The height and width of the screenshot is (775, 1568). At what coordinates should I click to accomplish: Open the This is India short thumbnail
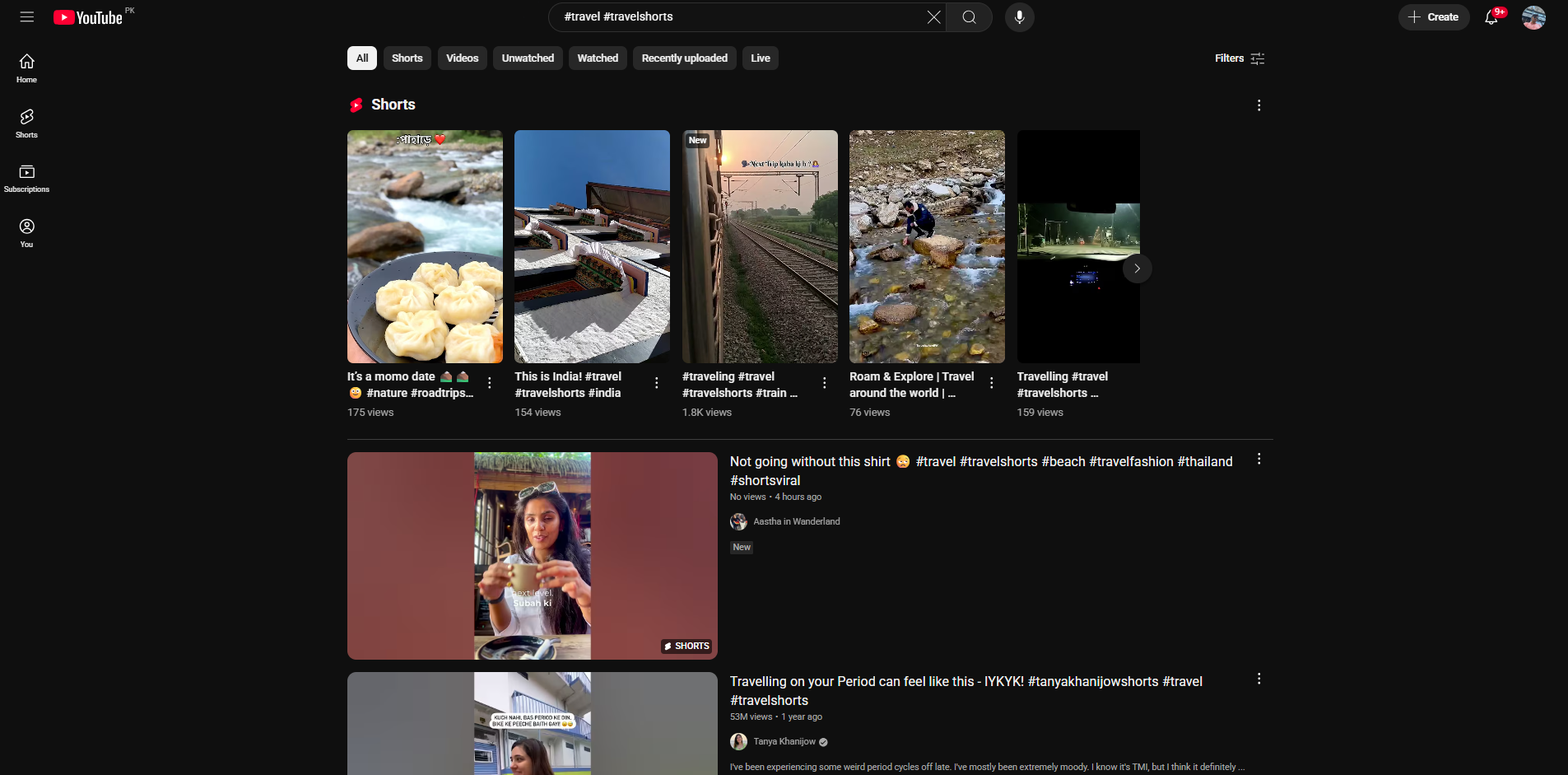(592, 246)
